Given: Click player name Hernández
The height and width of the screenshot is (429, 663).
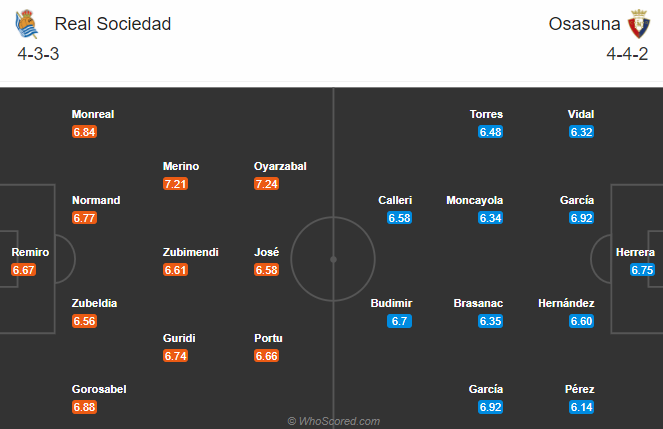Looking at the screenshot, I should tap(566, 303).
